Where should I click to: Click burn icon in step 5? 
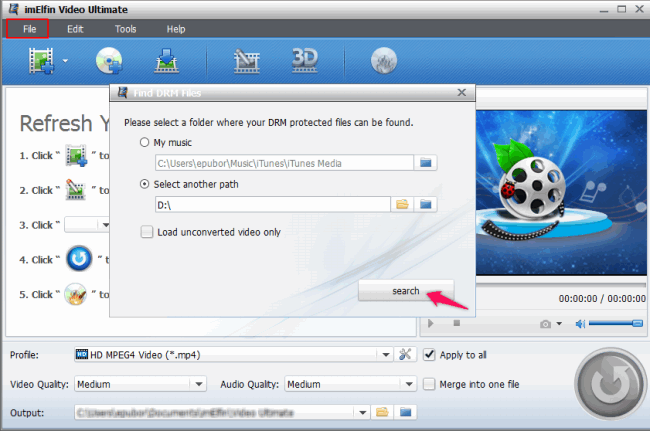pyautogui.click(x=75, y=294)
